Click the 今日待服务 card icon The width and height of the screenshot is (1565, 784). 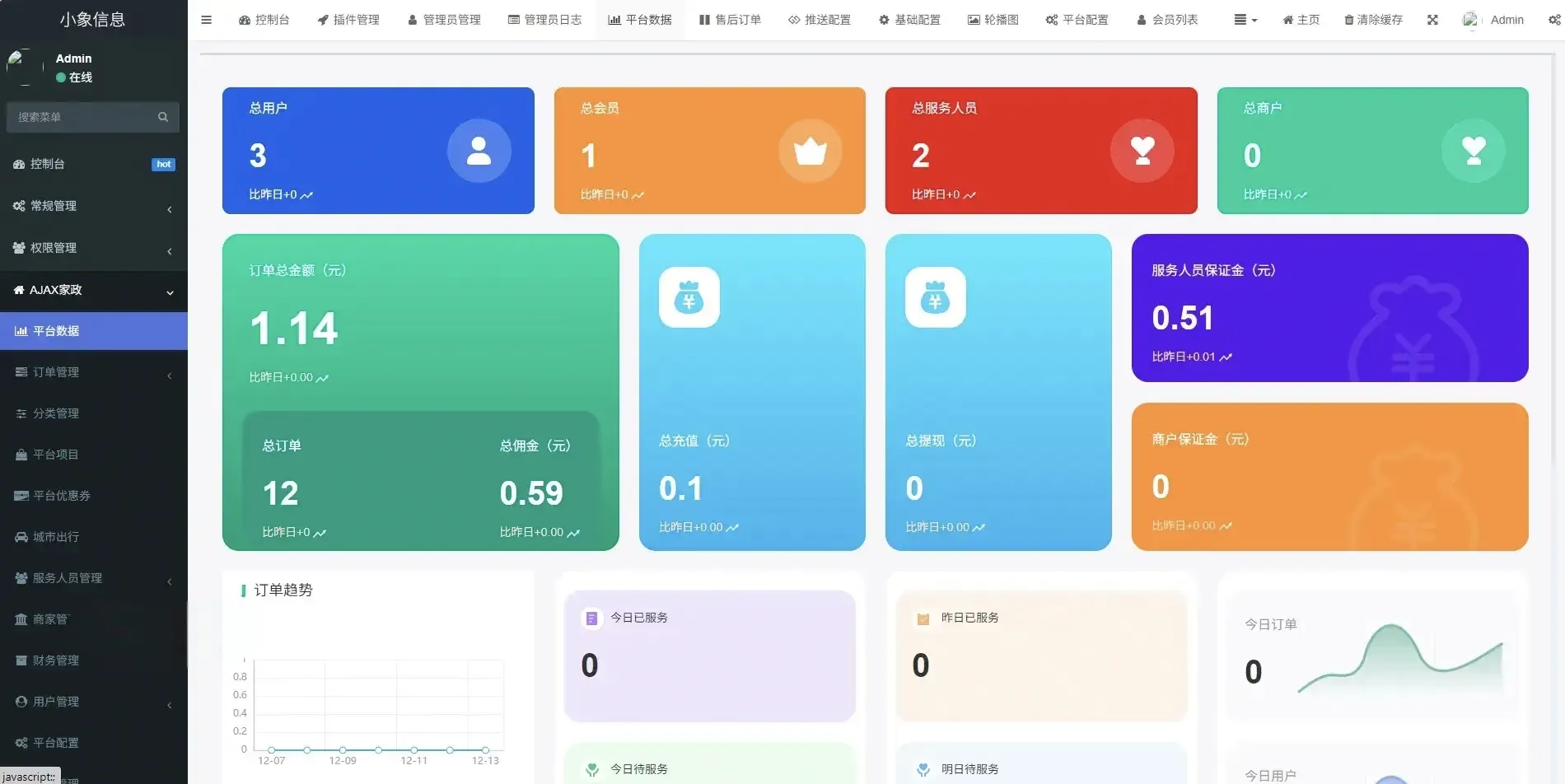point(591,770)
